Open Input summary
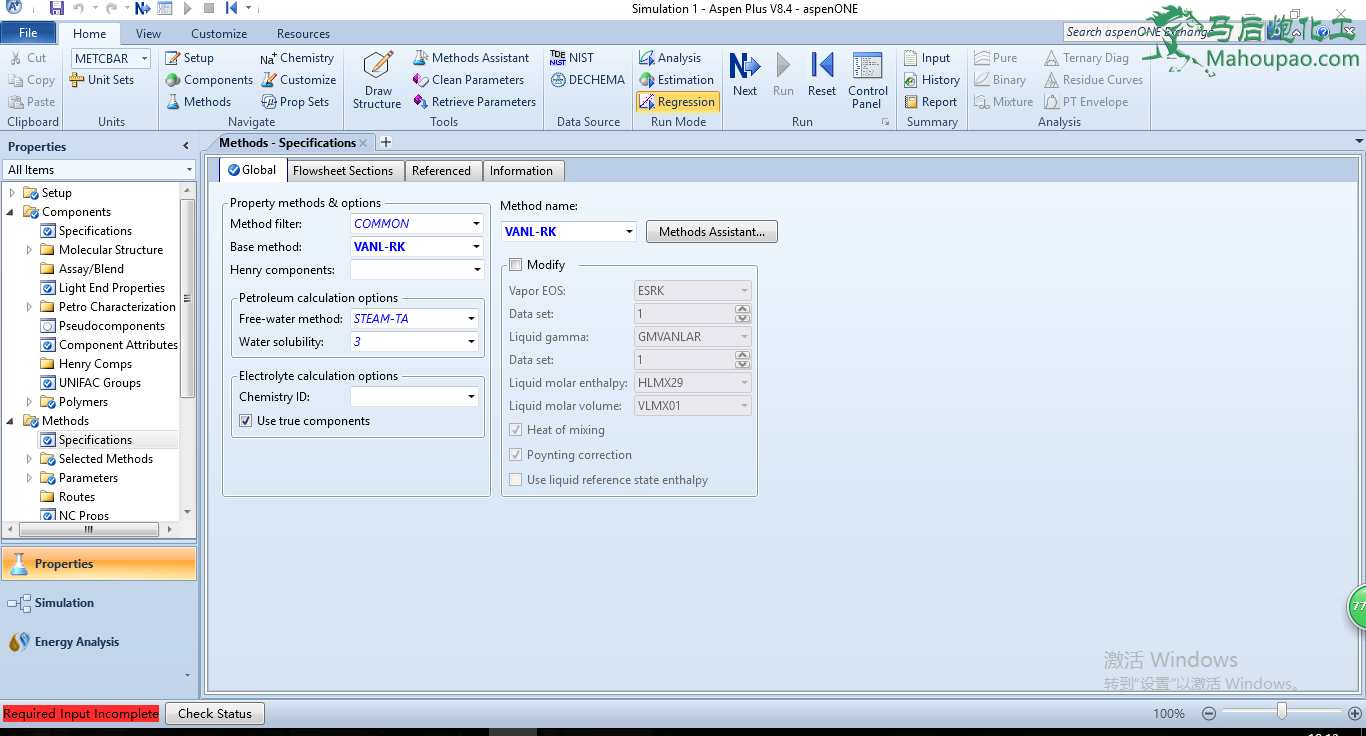 point(927,58)
